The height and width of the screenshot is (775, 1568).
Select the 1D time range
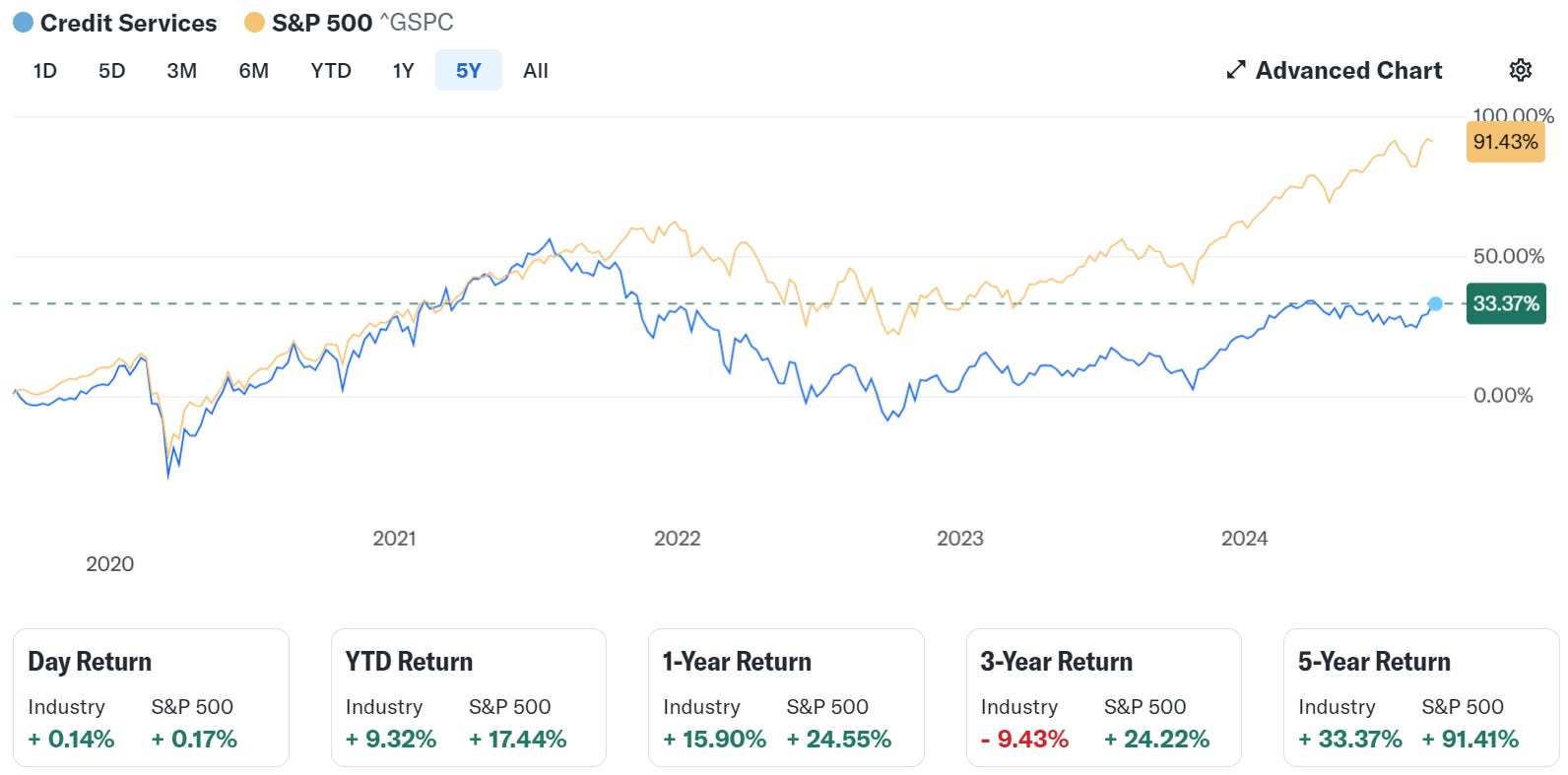coord(45,71)
